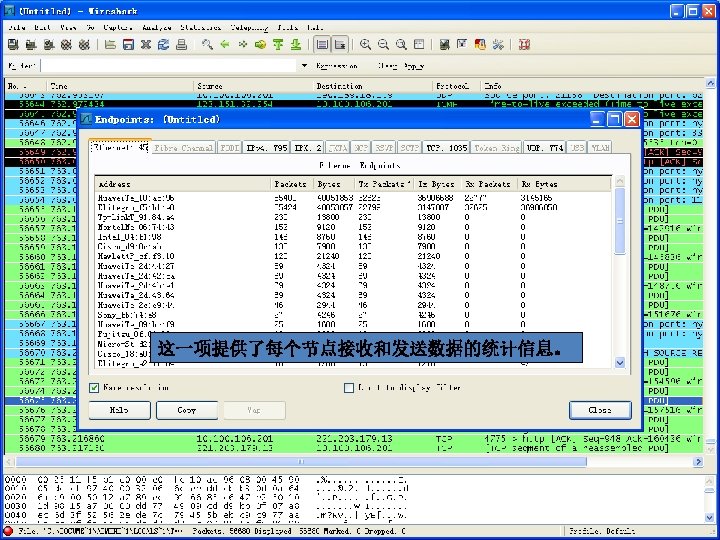
Task: Open capture options toolbar icon
Action: pyautogui.click(x=31, y=45)
